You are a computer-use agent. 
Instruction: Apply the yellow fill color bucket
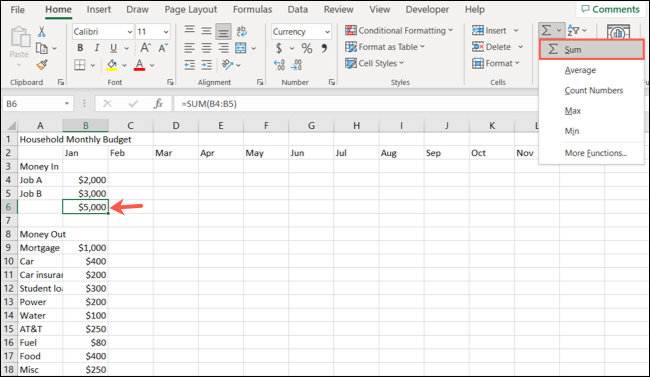[x=112, y=65]
